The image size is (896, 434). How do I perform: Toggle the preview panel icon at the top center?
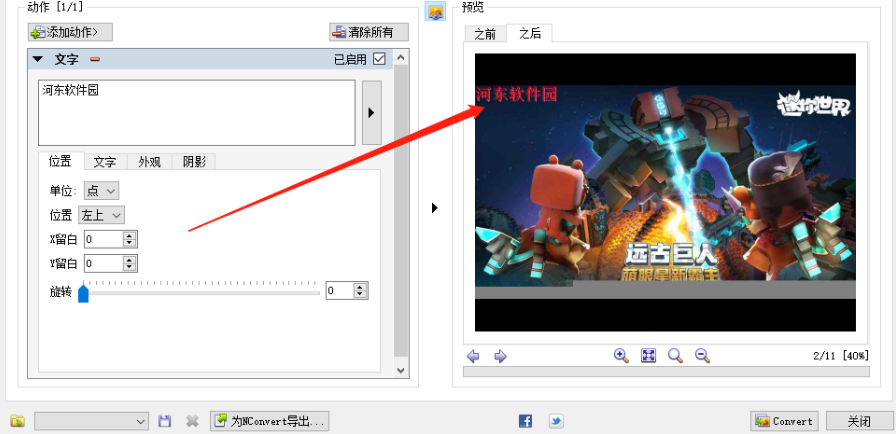[x=435, y=11]
